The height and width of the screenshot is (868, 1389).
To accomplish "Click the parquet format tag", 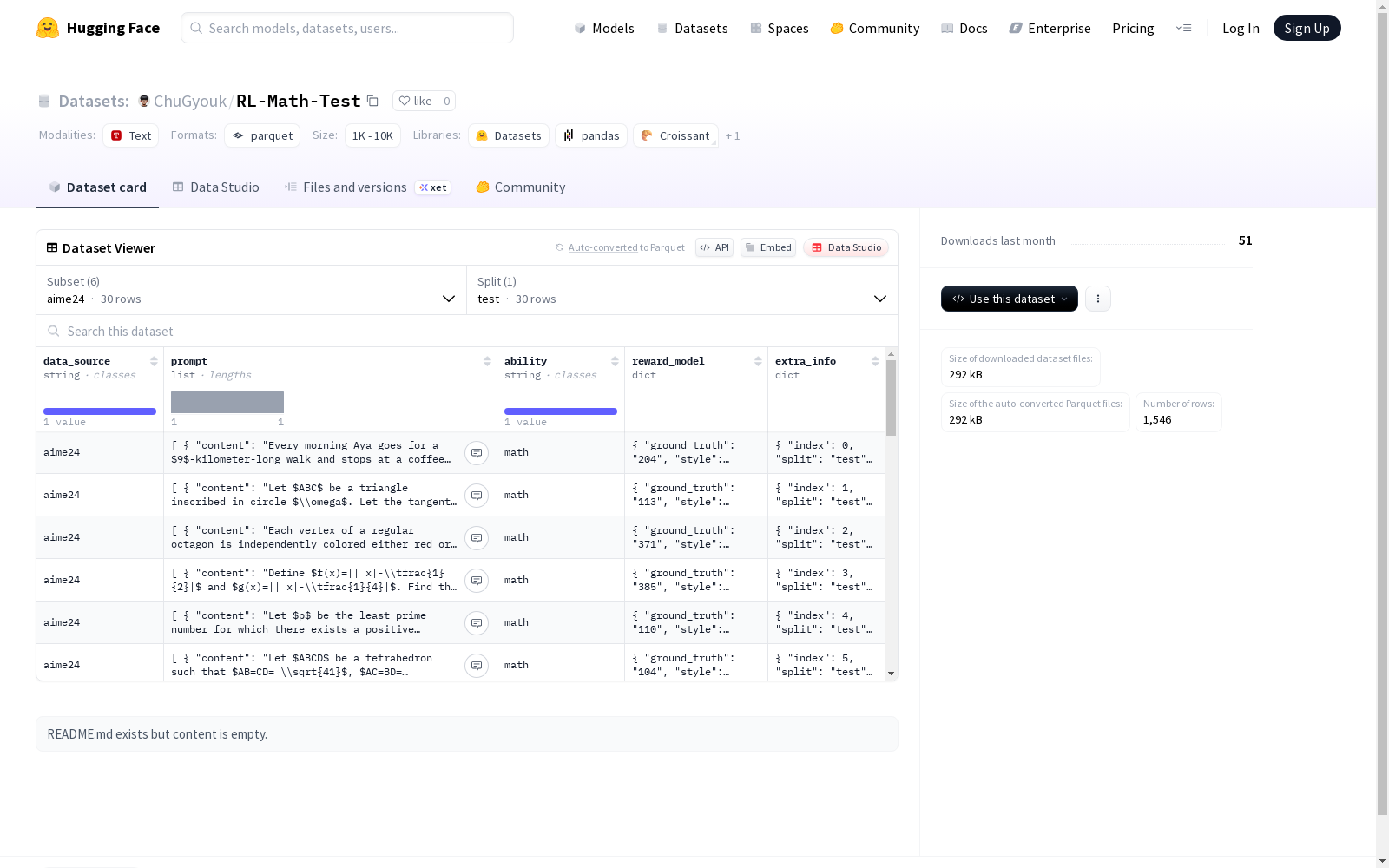I will coord(262,135).
